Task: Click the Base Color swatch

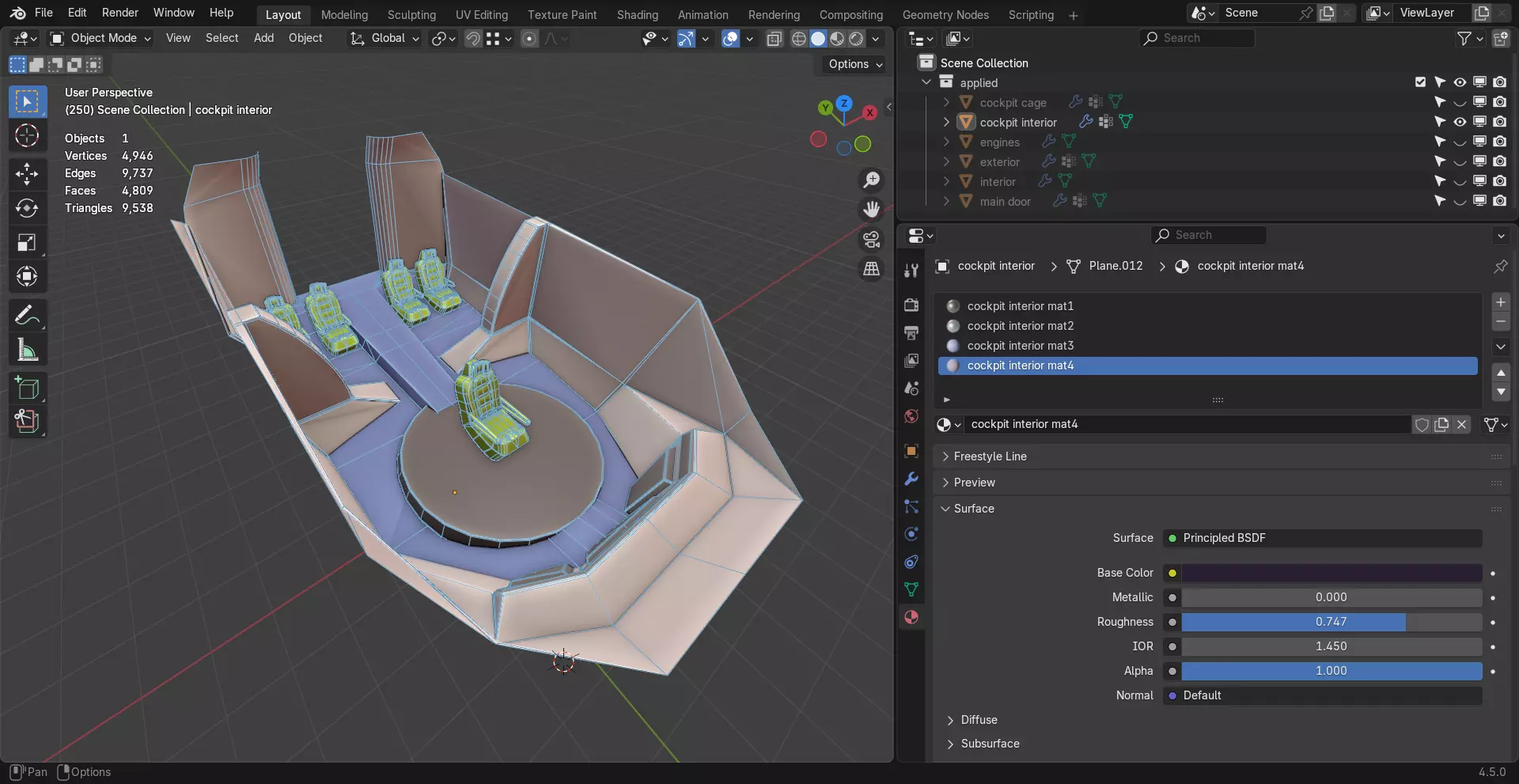Action: 1331,573
